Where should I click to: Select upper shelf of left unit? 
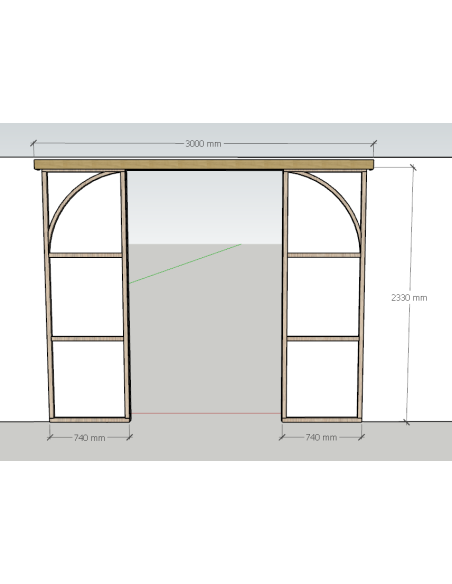86,255
